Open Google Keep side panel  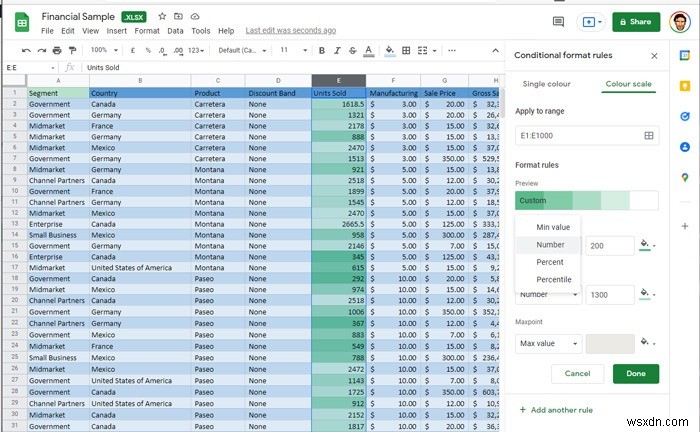point(685,86)
